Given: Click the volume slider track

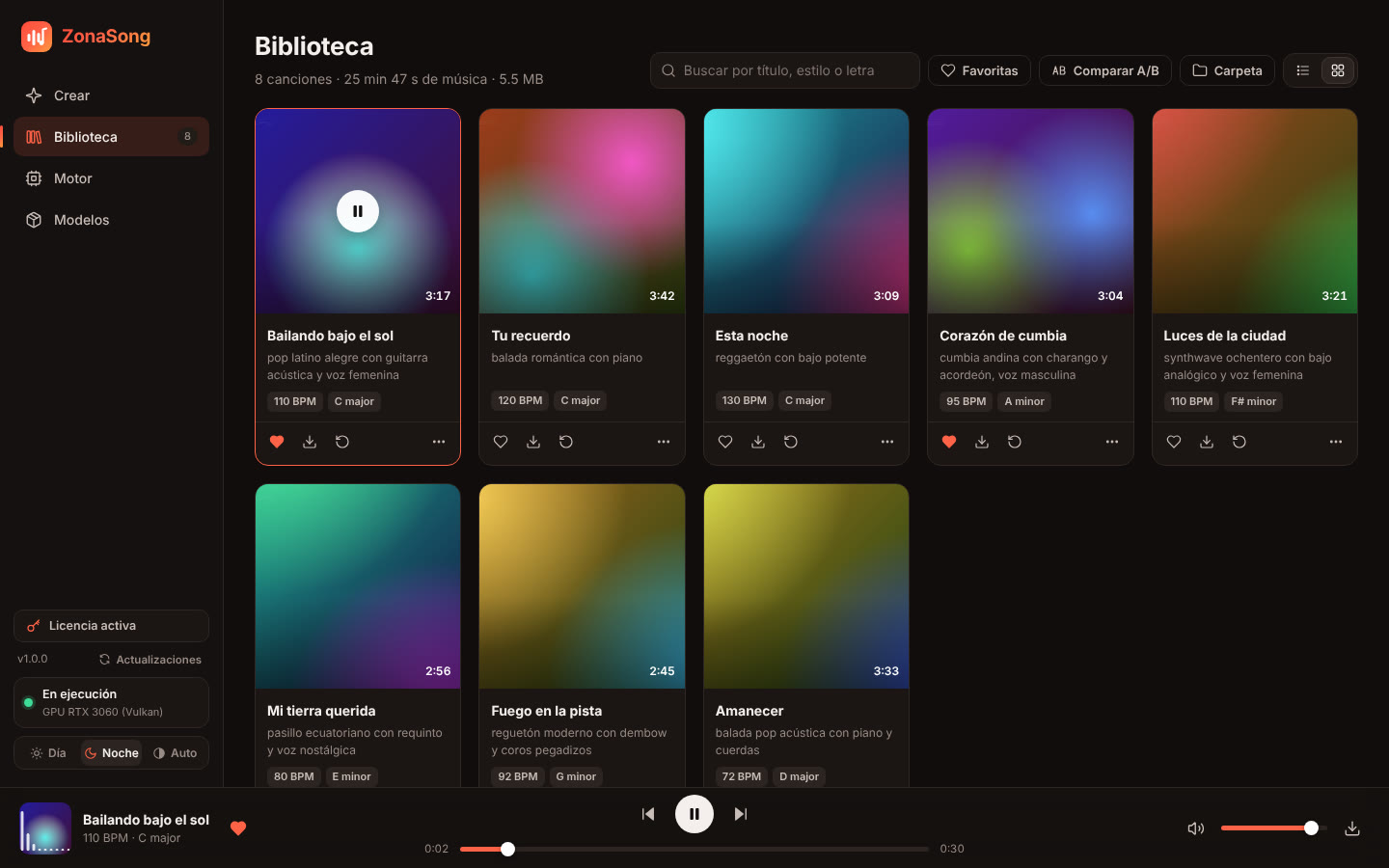Looking at the screenshot, I should pos(1274,828).
